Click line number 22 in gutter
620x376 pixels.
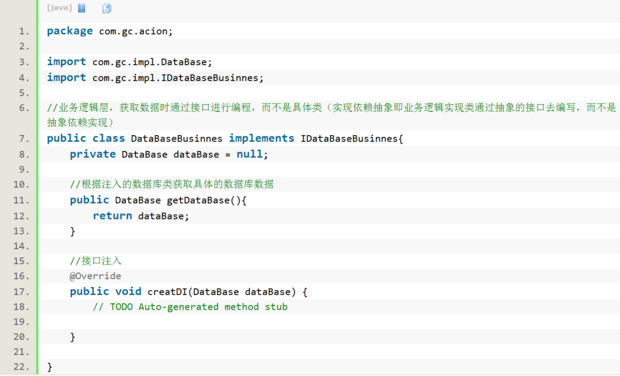click(21, 367)
